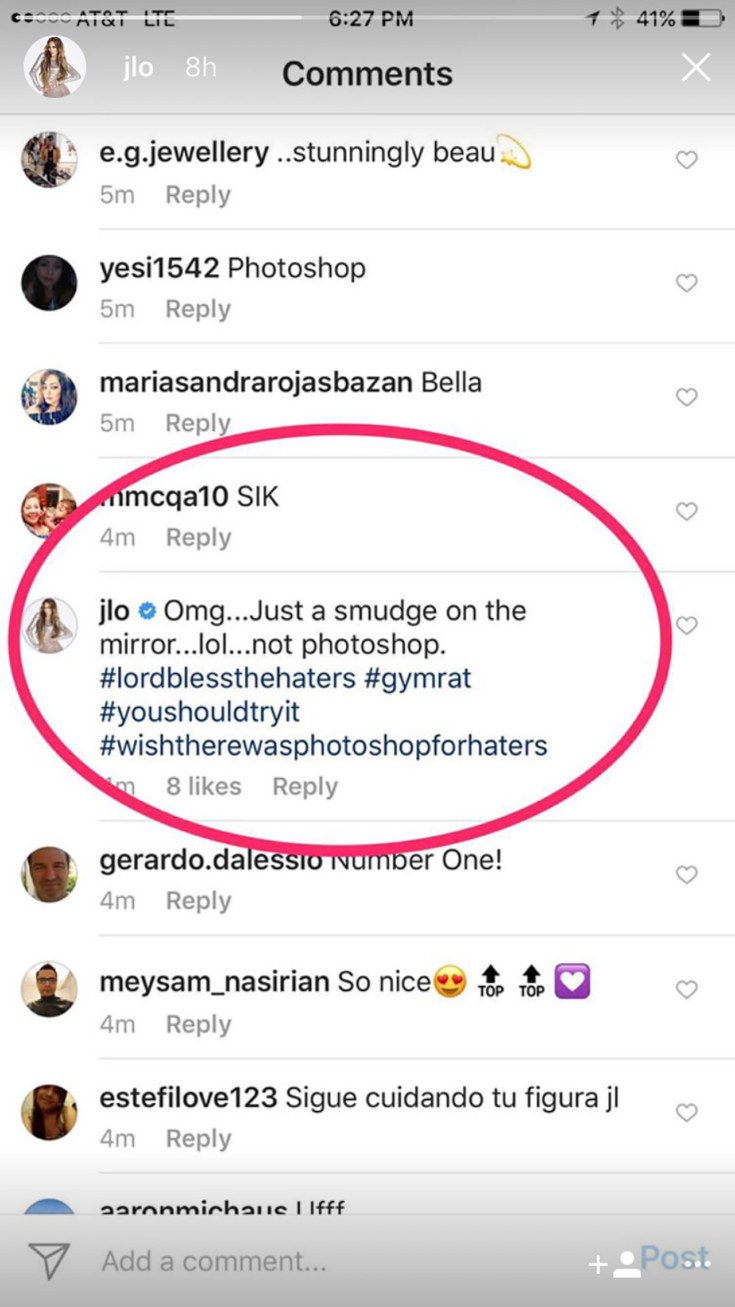Image resolution: width=735 pixels, height=1307 pixels.
Task: Like estefilove123's comment heart icon
Action: pos(686,1112)
